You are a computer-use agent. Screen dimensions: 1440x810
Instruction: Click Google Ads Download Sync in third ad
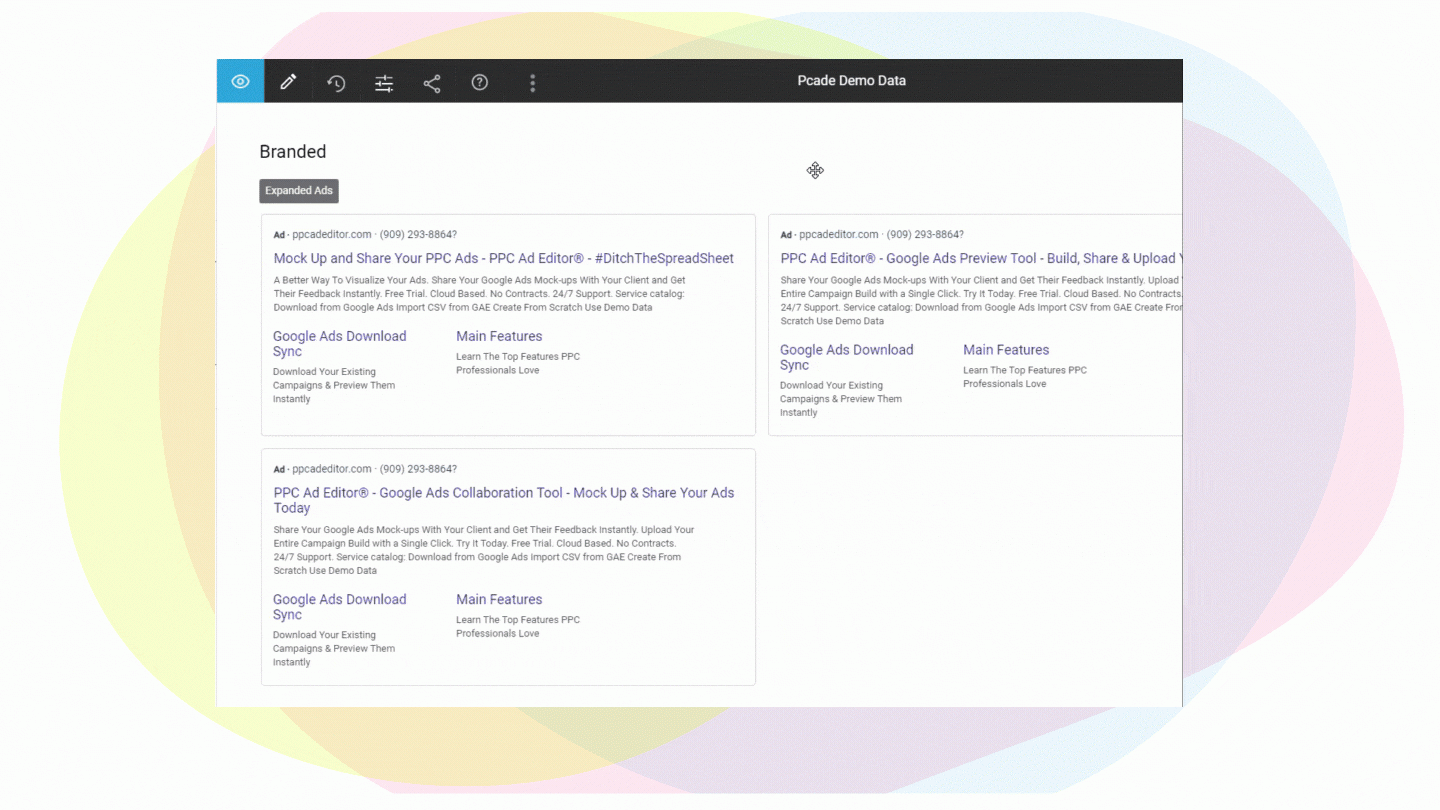tap(340, 607)
